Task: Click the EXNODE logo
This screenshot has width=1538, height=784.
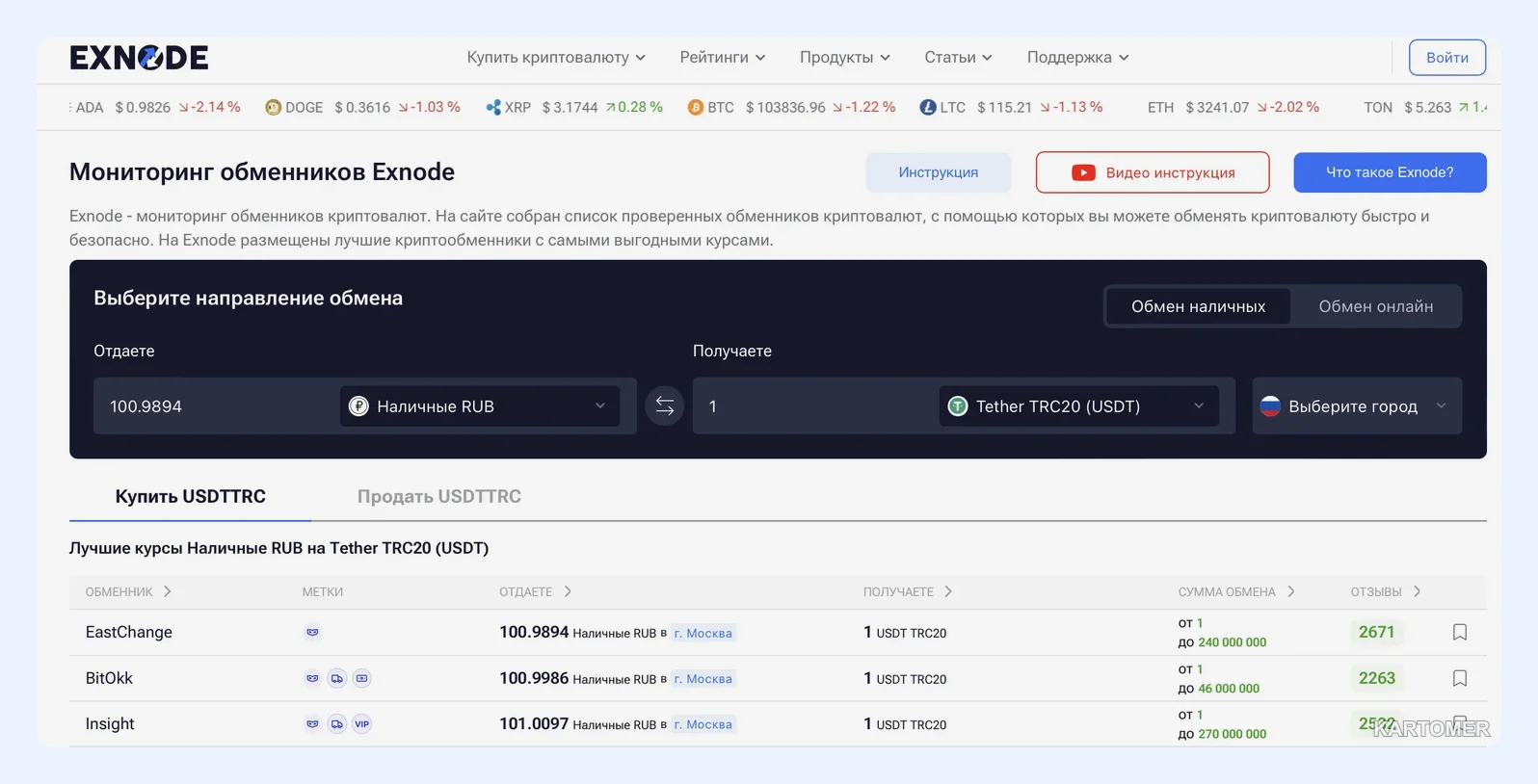Action: [x=139, y=58]
